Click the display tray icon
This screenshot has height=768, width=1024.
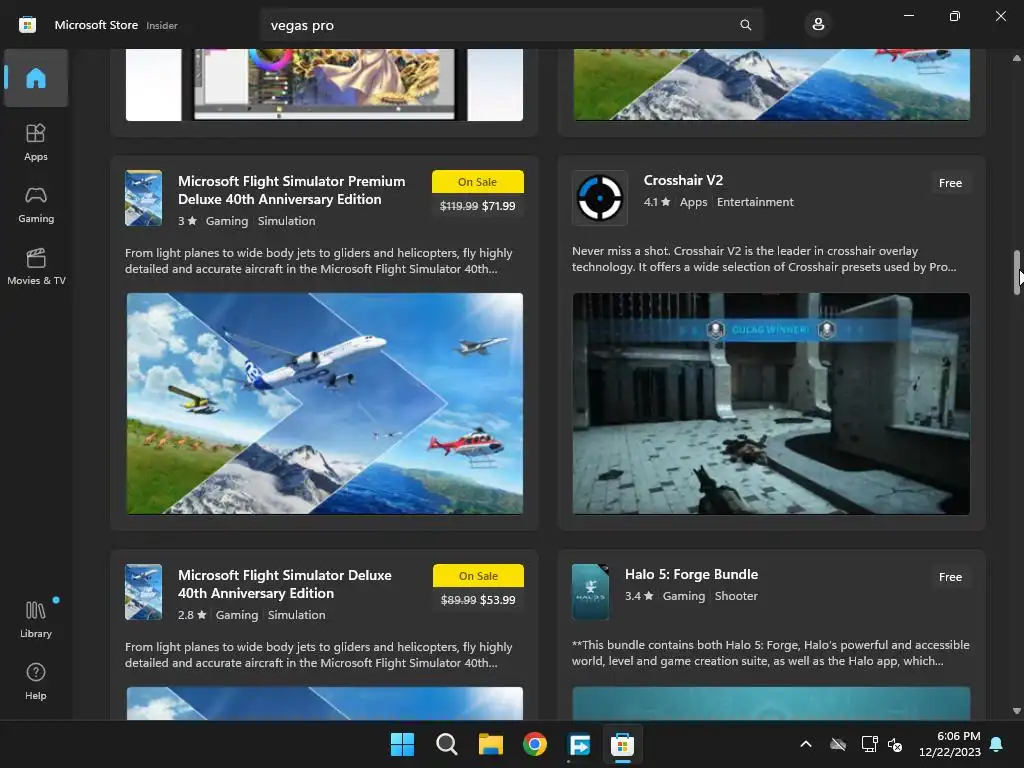click(869, 744)
